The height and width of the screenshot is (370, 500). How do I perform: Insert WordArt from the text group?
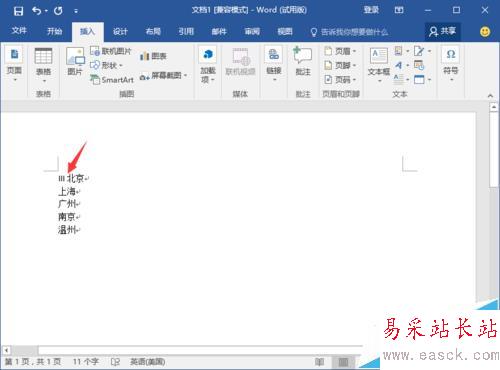pyautogui.click(x=401, y=65)
